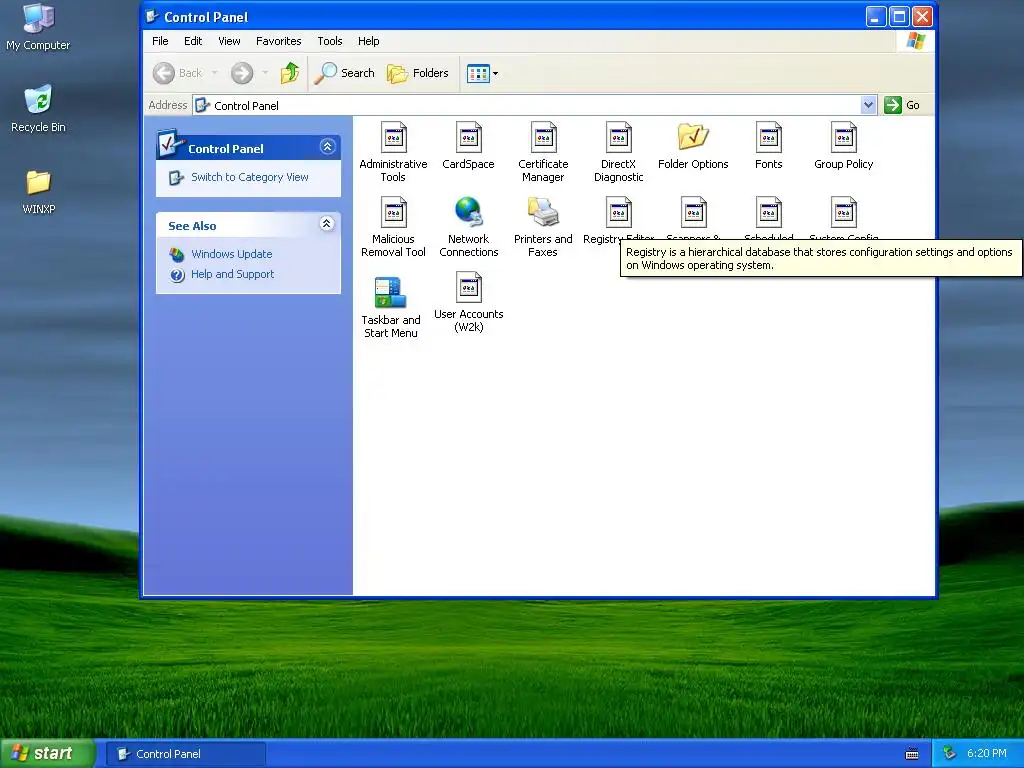This screenshot has width=1024, height=768.
Task: Open Taskbar and Start Menu
Action: pyautogui.click(x=391, y=292)
